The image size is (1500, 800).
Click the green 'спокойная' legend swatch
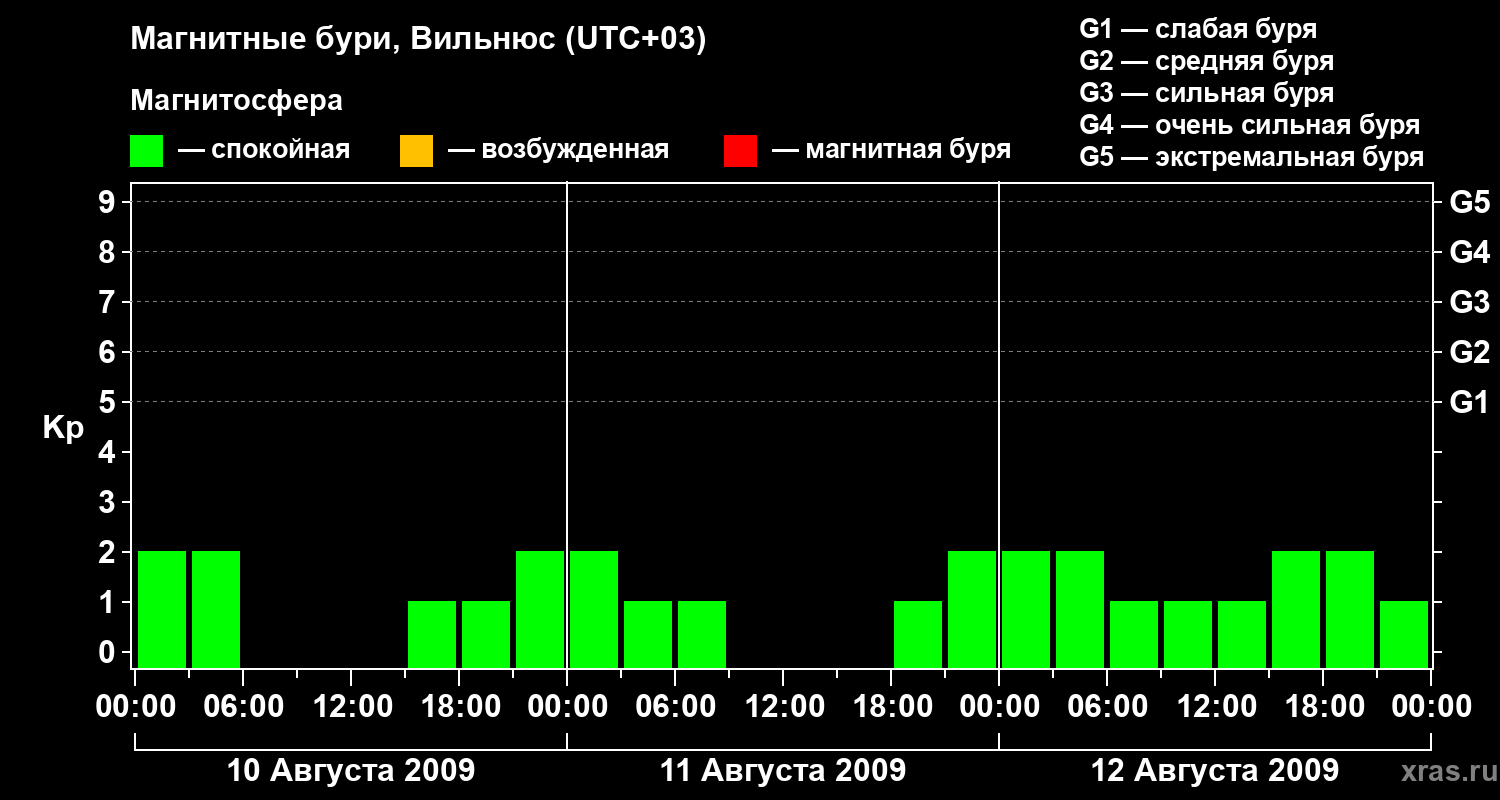click(147, 151)
